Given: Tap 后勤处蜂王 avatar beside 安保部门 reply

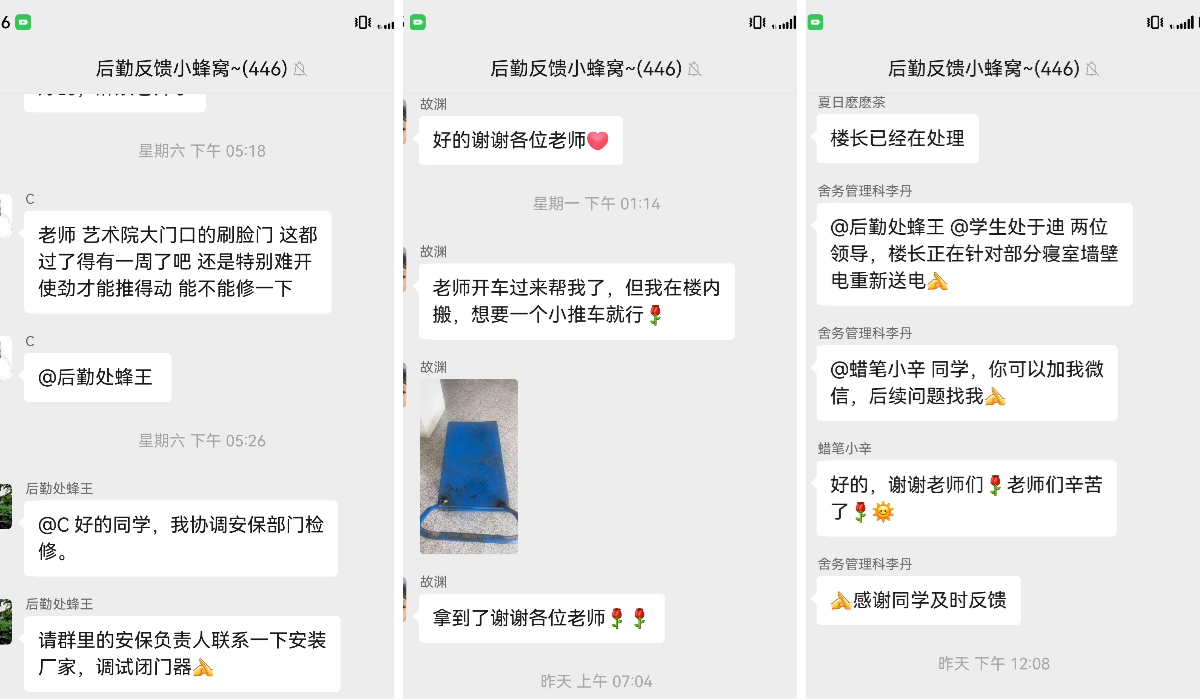Looking at the screenshot, I should [5, 506].
